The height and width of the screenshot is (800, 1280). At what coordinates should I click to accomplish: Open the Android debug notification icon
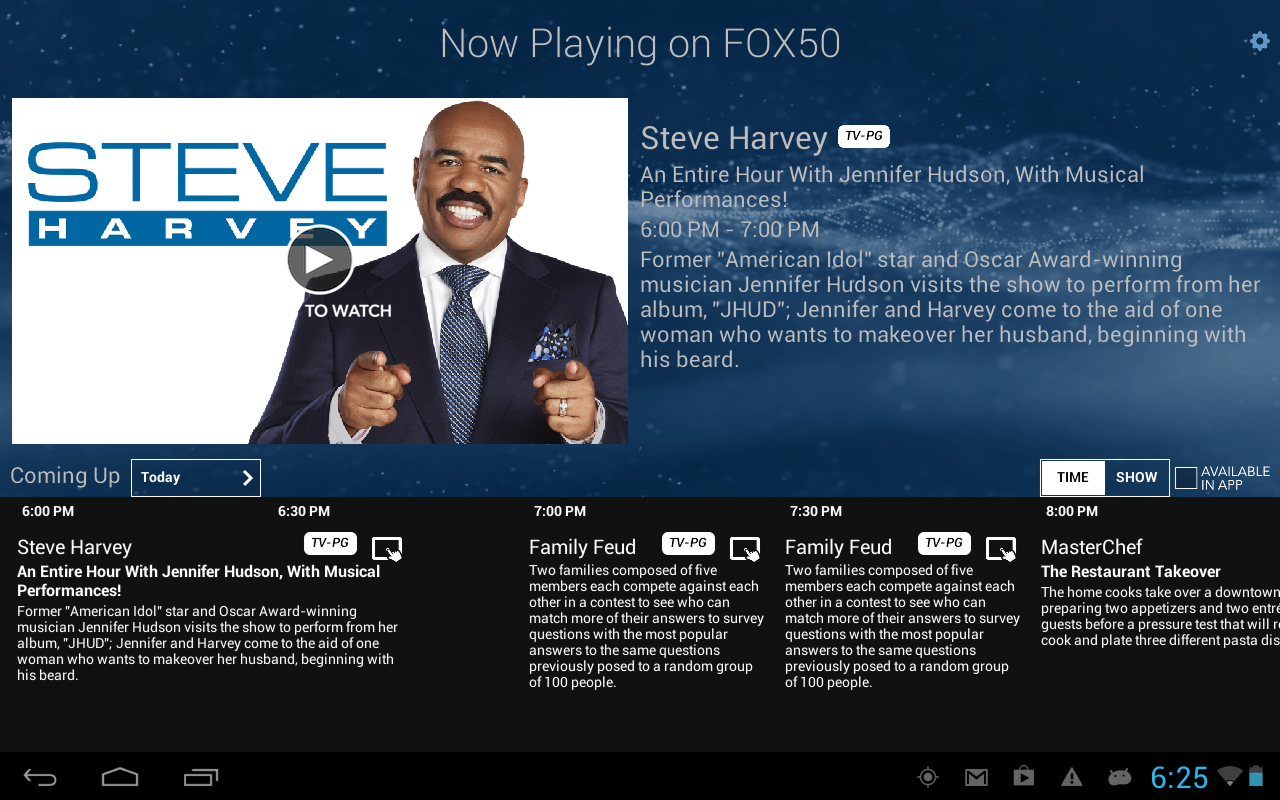[1119, 777]
